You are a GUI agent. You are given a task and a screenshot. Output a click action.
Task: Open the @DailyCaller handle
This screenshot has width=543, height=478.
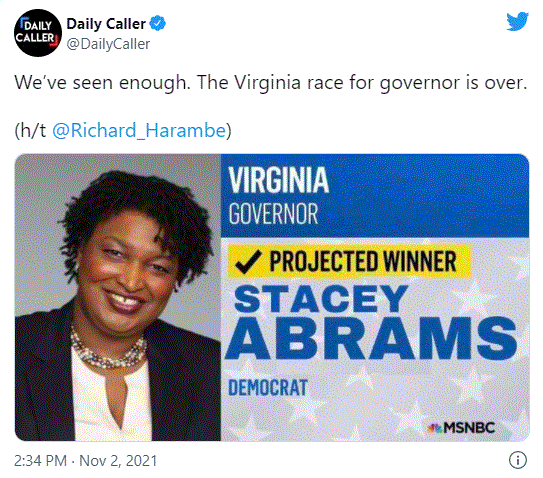(x=108, y=44)
